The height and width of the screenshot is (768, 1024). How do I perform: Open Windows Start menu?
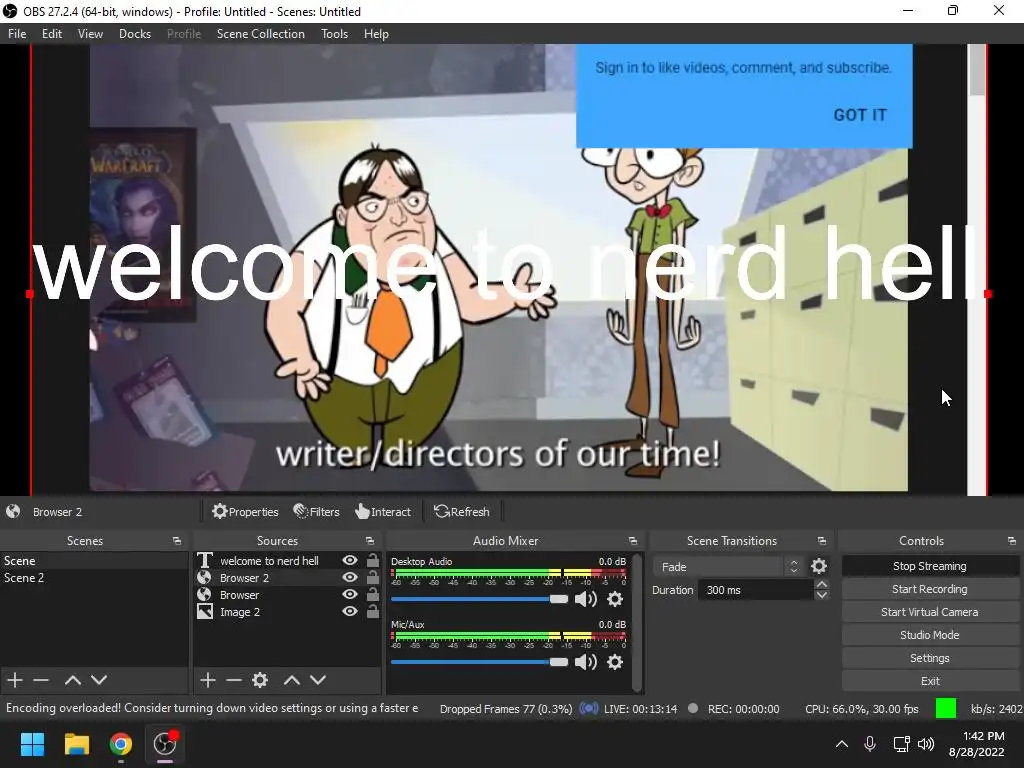(32, 744)
